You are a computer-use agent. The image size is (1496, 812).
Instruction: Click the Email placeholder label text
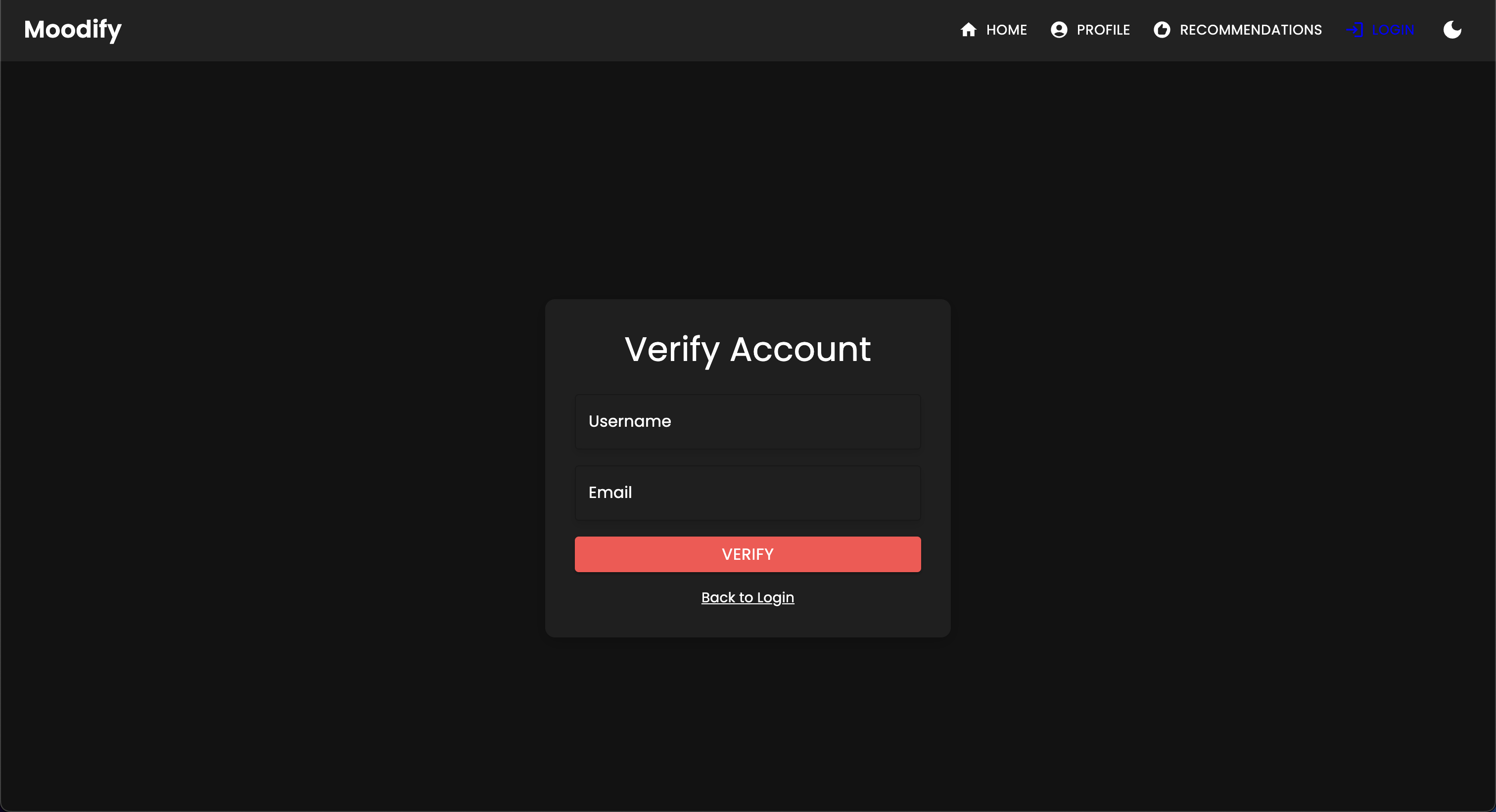[x=610, y=492]
